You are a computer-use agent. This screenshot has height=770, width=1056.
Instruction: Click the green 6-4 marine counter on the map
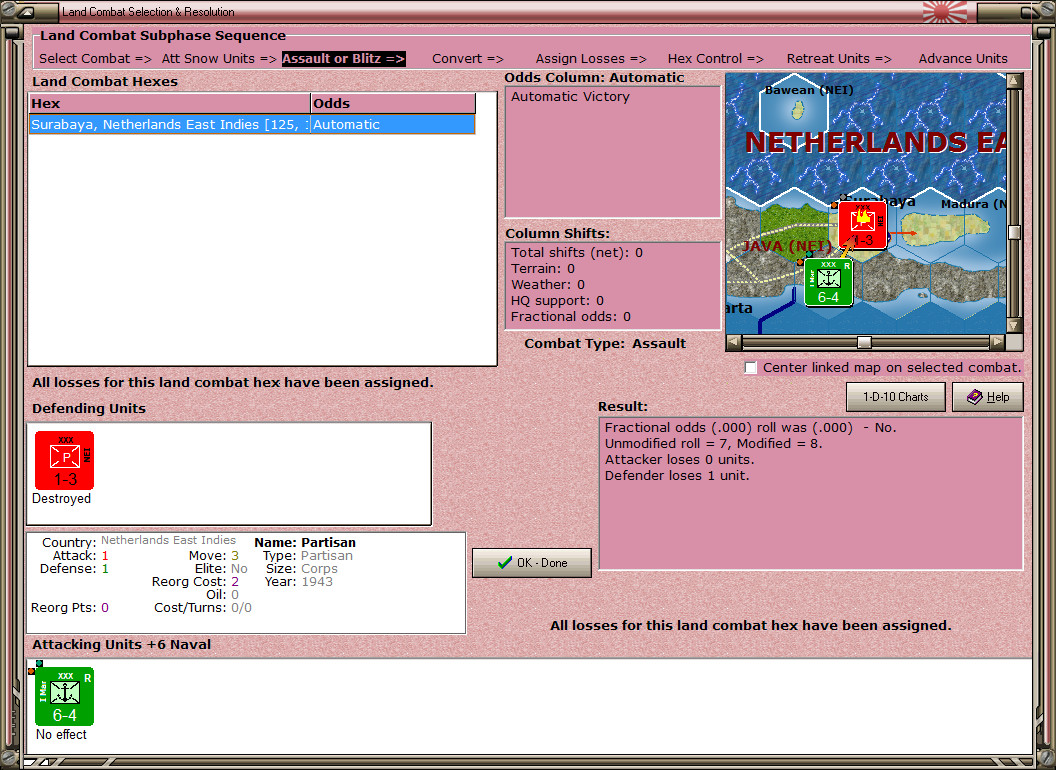click(828, 282)
